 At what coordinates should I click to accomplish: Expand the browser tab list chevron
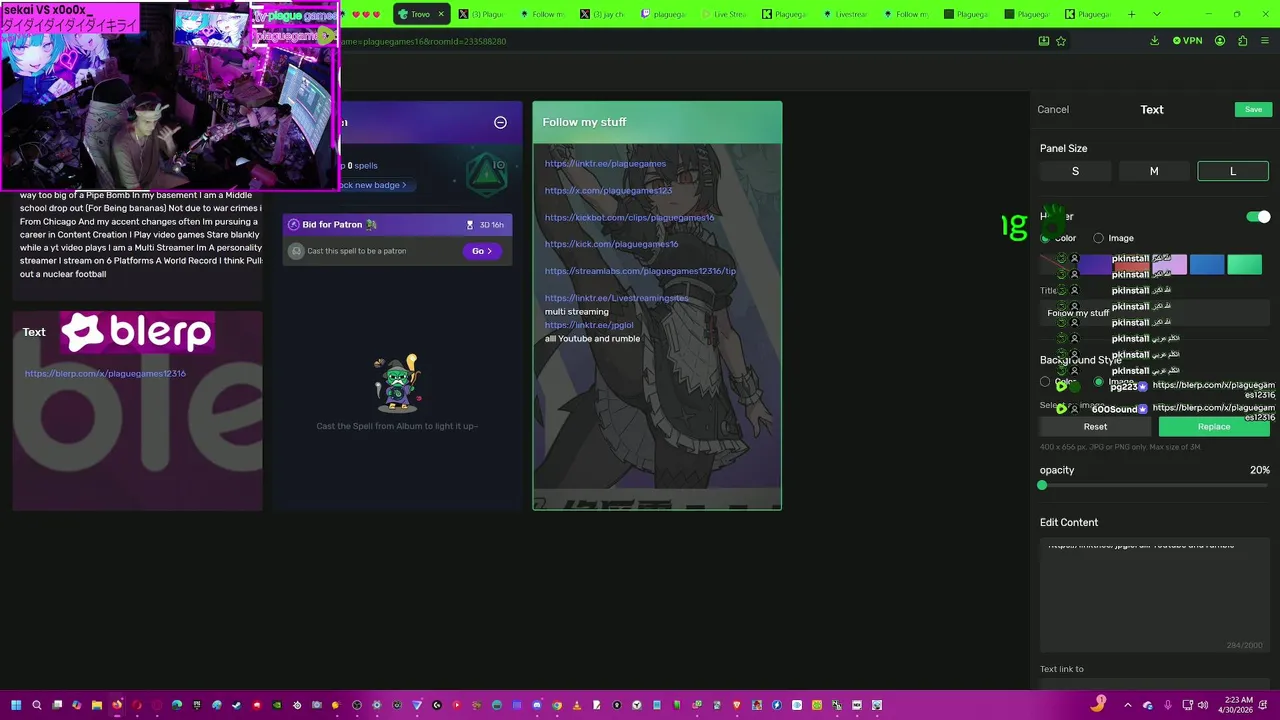(1157, 14)
